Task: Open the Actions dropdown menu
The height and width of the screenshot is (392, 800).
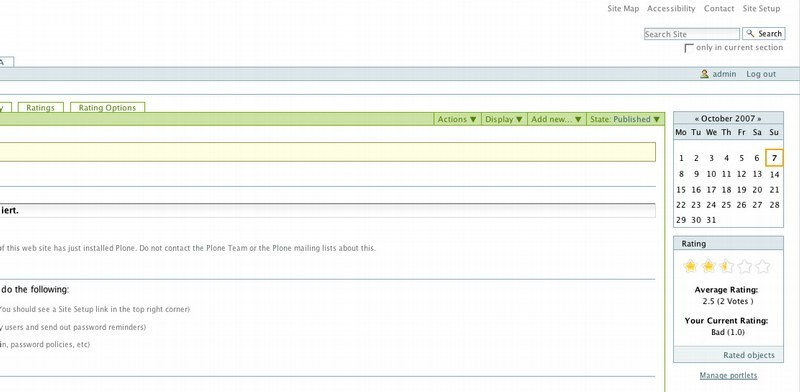Action: (x=457, y=119)
